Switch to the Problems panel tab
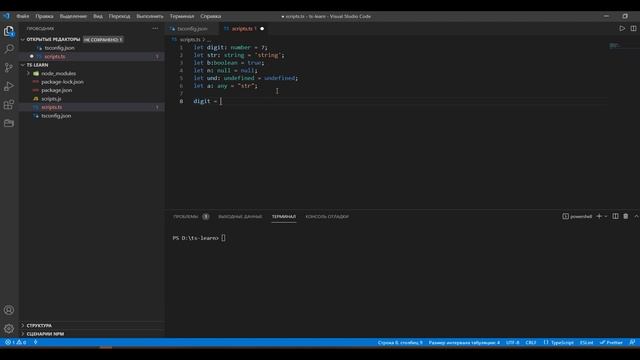Image resolution: width=640 pixels, height=360 pixels. pos(191,216)
